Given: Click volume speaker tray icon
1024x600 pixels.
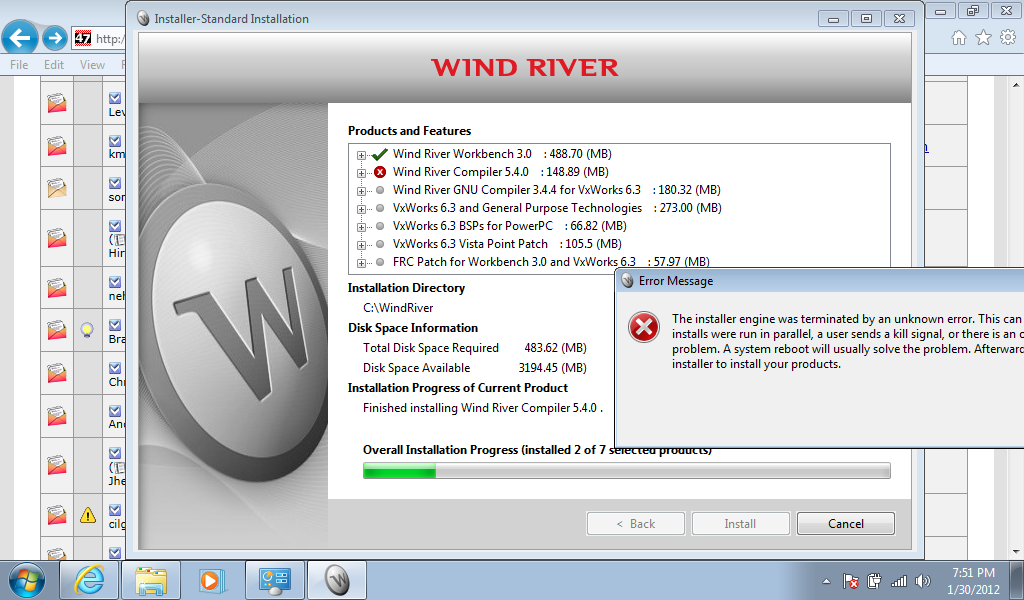Looking at the screenshot, I should pos(923,581).
